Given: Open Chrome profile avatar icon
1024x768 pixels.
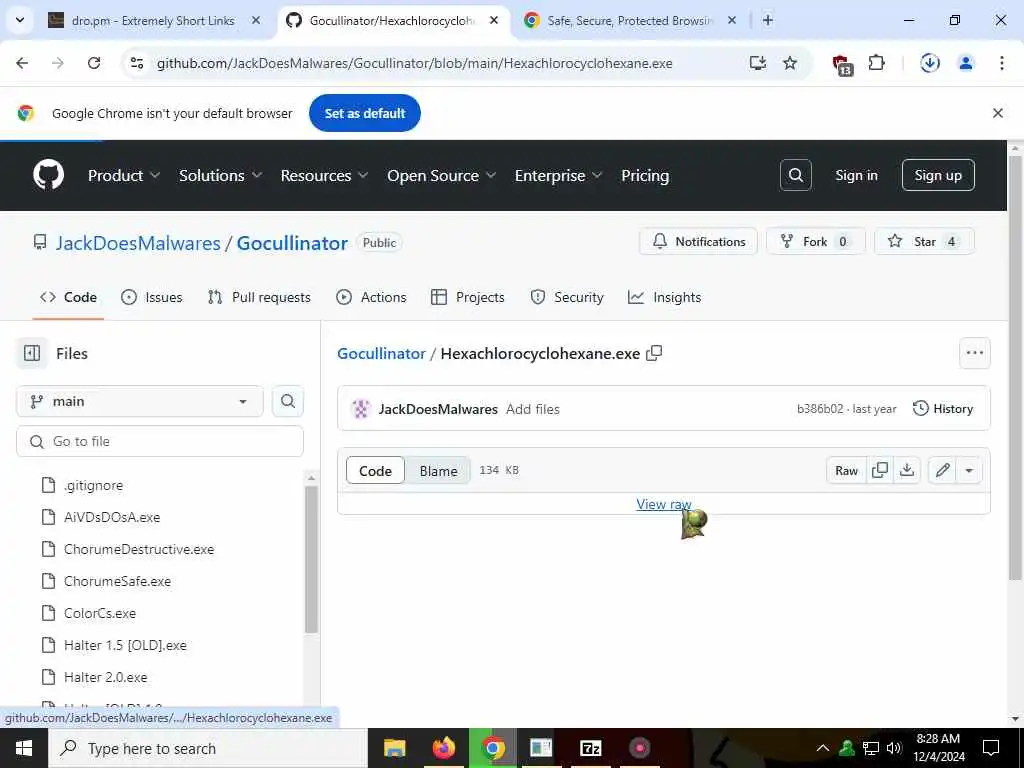Looking at the screenshot, I should 965,63.
